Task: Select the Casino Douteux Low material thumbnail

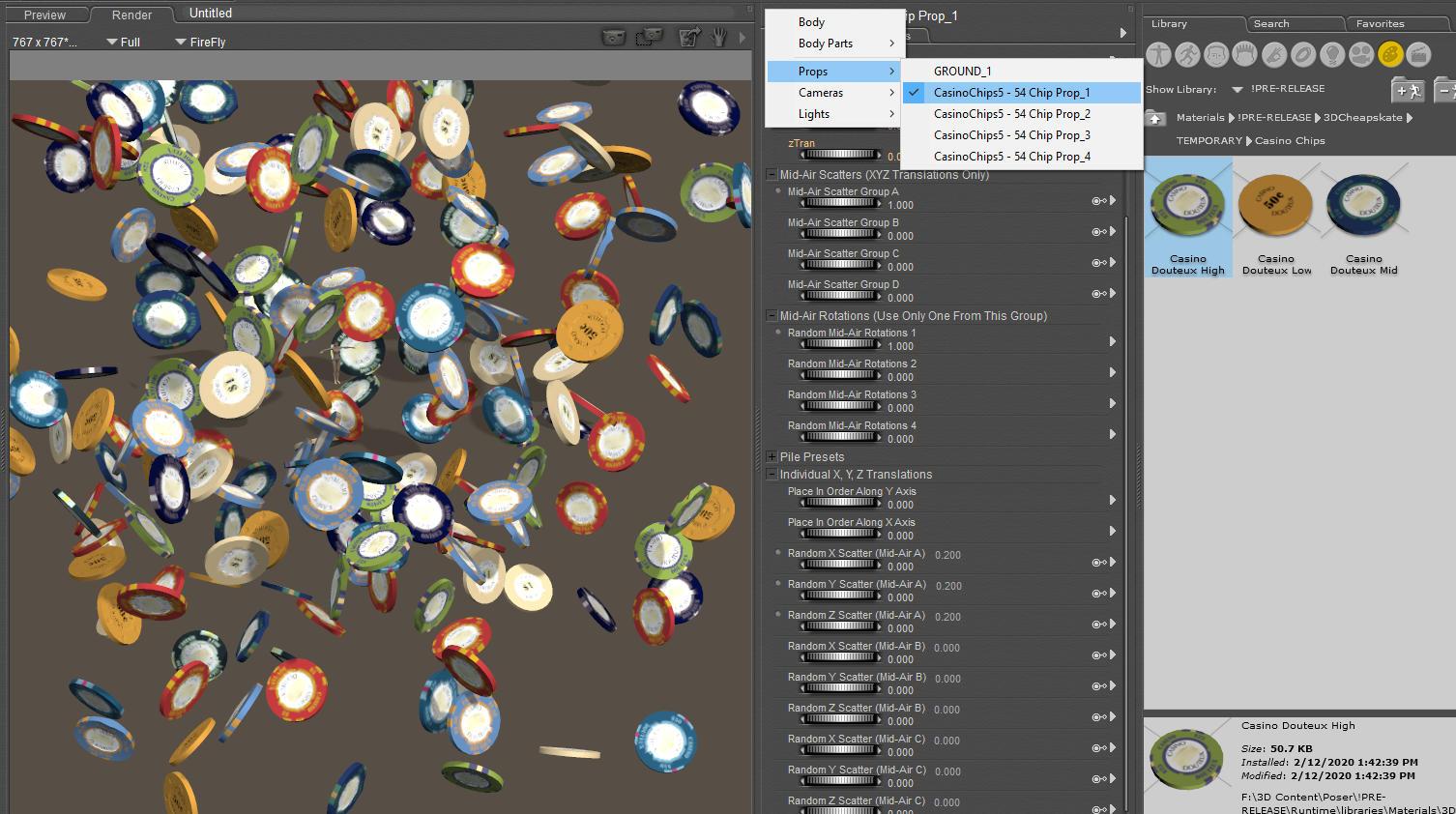Action: [x=1276, y=206]
